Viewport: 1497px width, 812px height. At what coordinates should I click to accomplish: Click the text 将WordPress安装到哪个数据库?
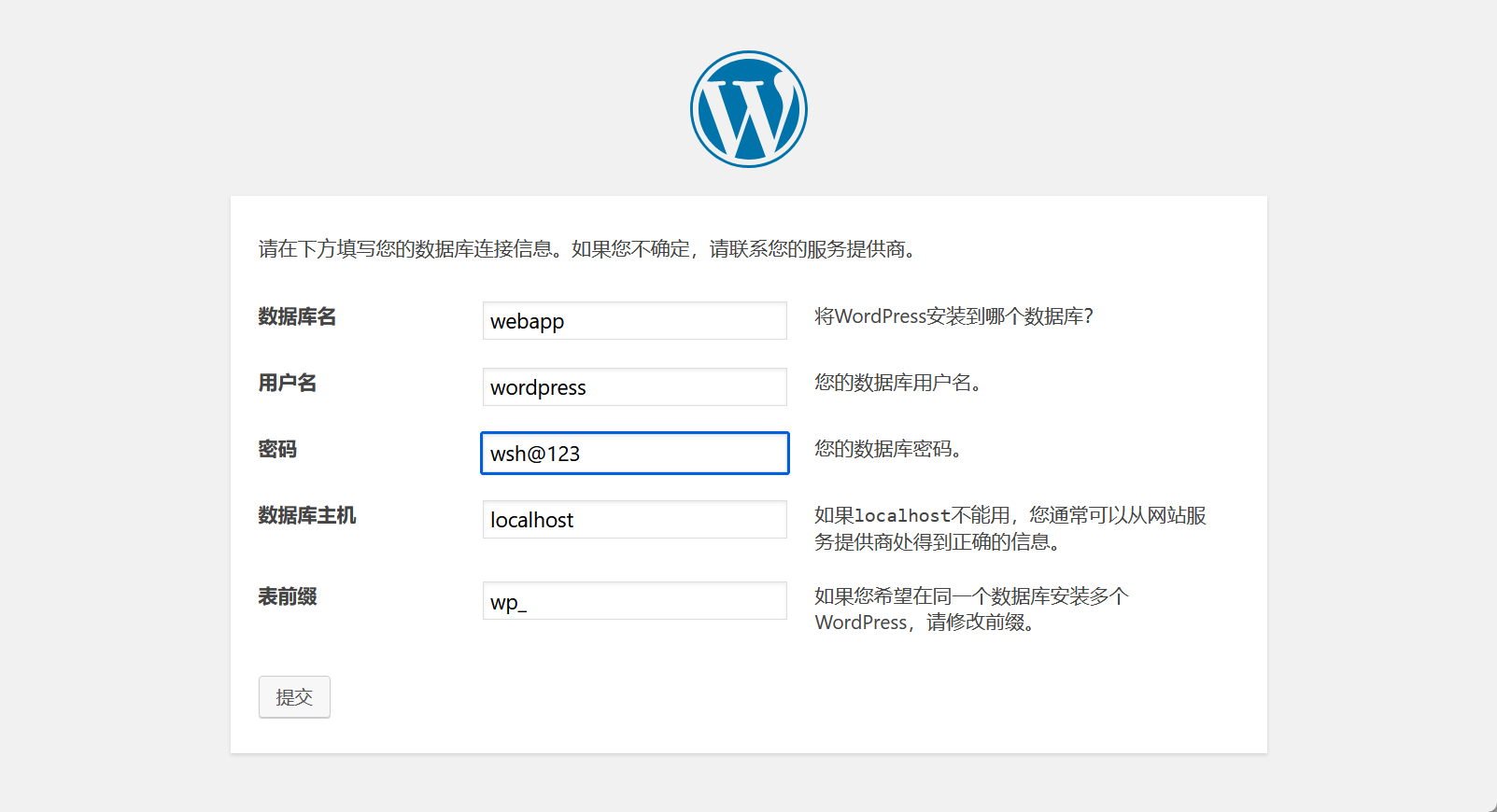[x=953, y=316]
